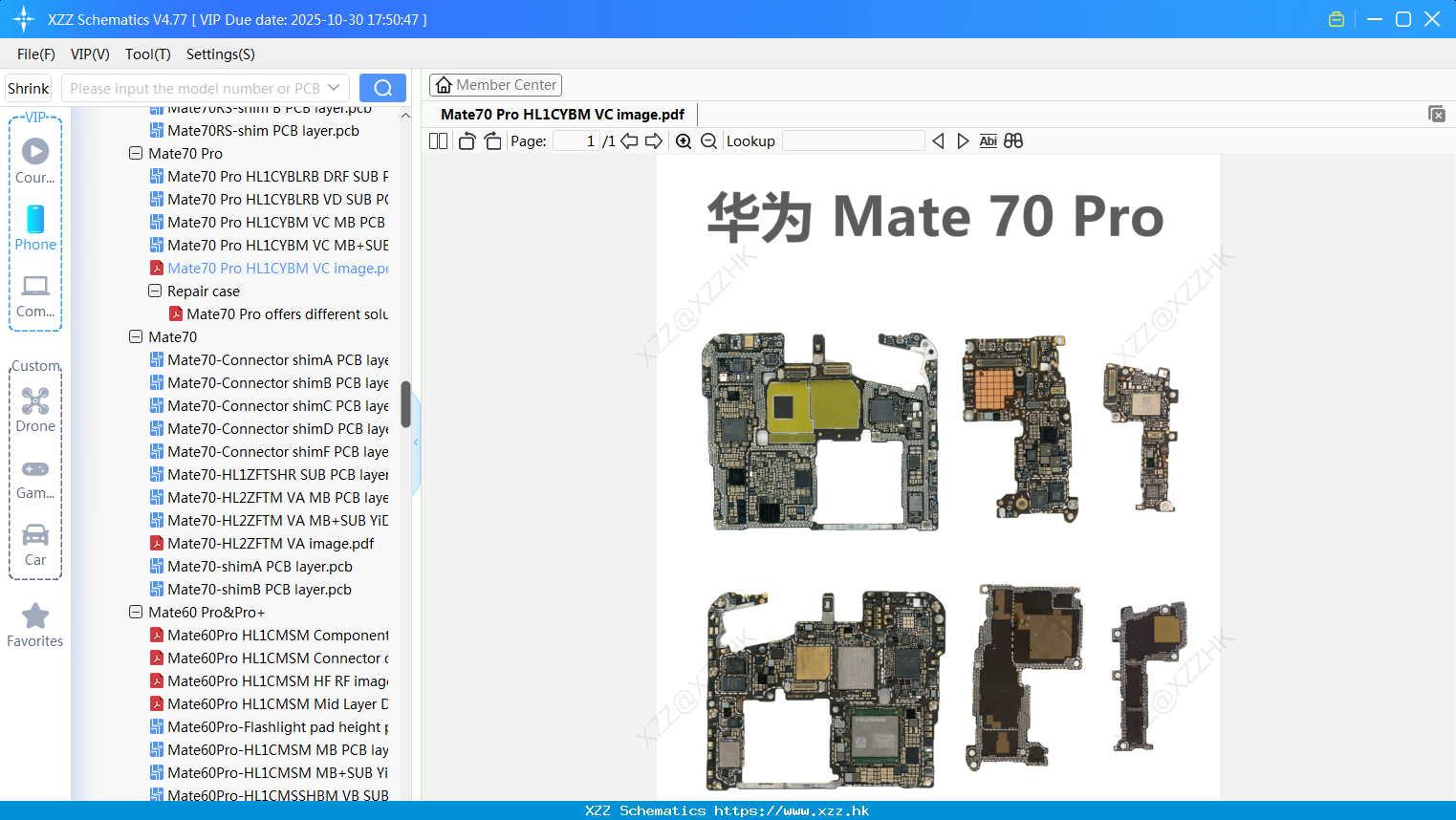Click the blue search button

[382, 88]
